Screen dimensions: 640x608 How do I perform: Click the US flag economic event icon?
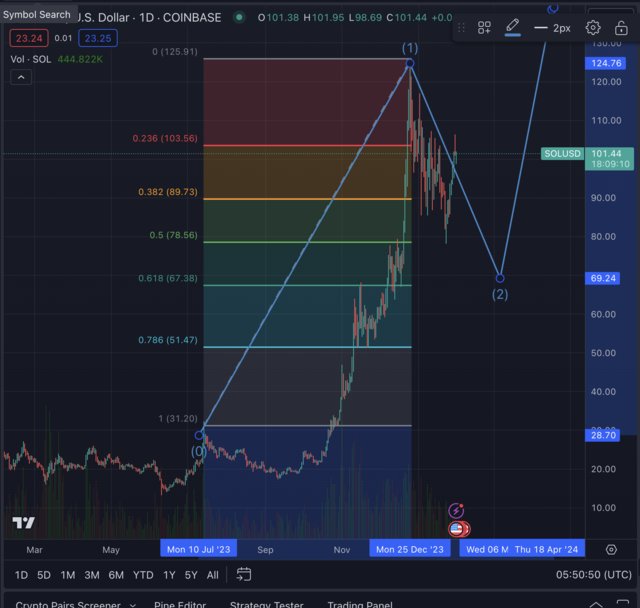(456, 529)
